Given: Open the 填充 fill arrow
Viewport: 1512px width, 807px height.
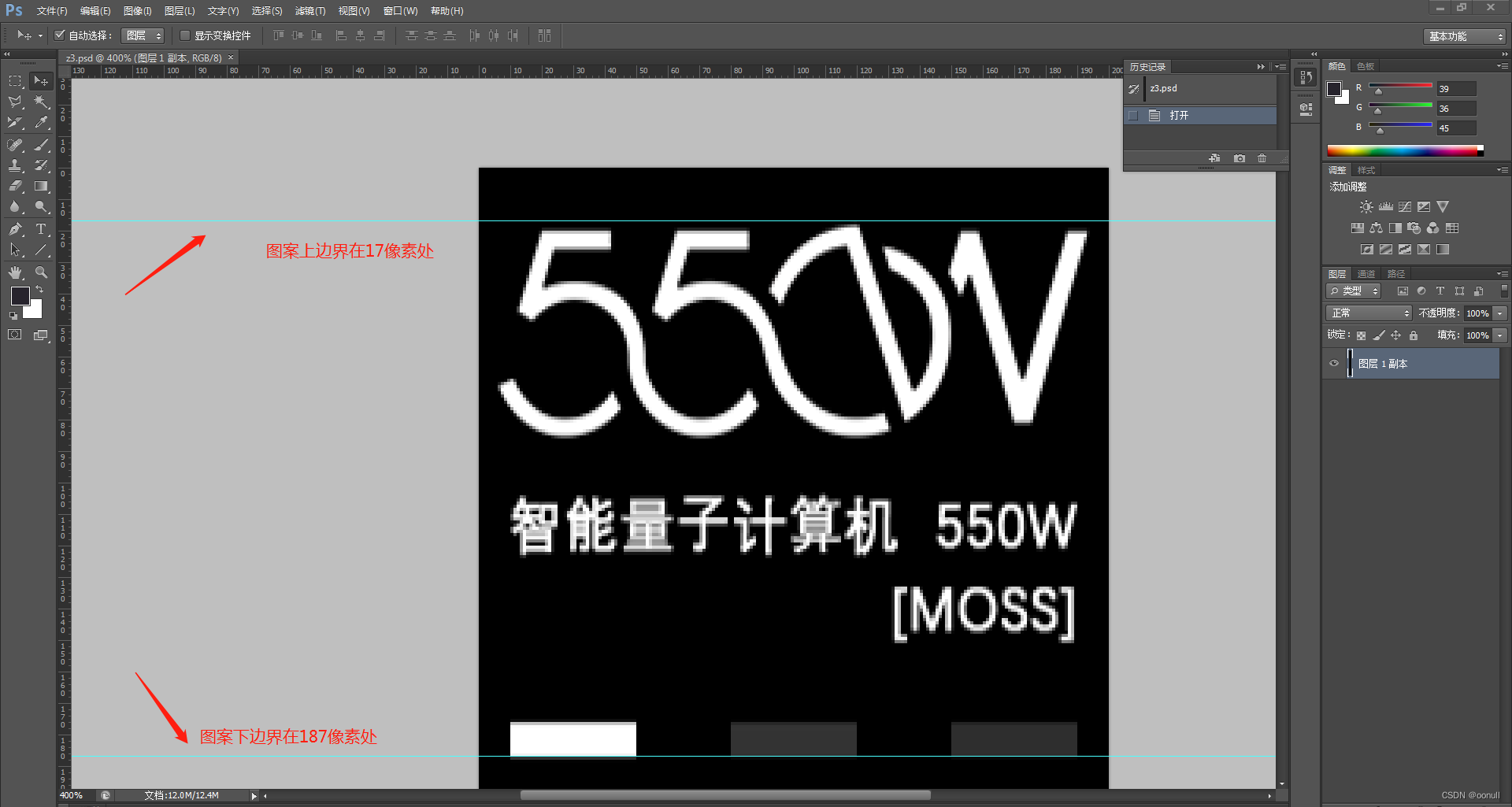Looking at the screenshot, I should coord(1500,335).
